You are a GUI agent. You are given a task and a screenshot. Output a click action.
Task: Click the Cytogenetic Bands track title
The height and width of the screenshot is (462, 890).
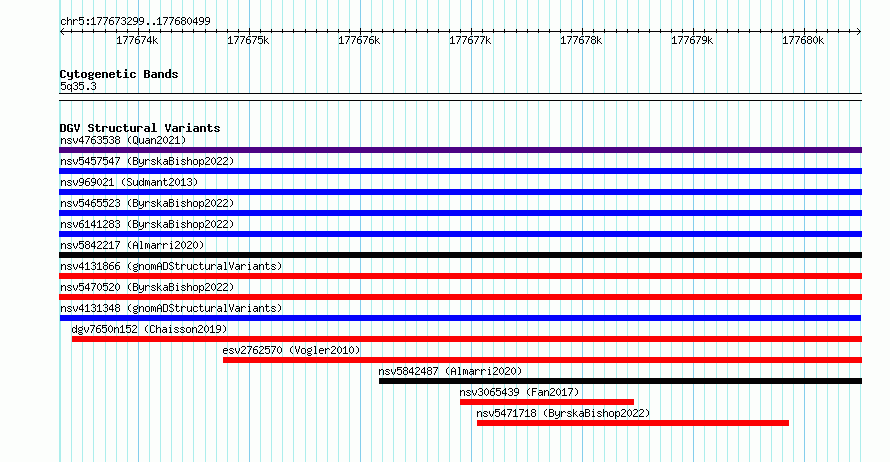pos(119,74)
